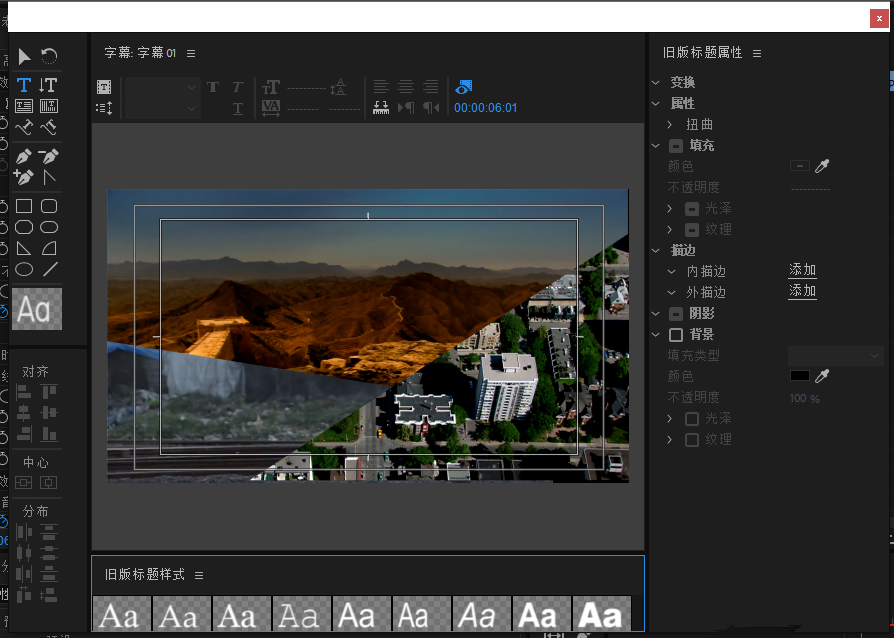Open the 旧版标题属性 panel menu
This screenshot has height=638, width=894.
[x=757, y=53]
